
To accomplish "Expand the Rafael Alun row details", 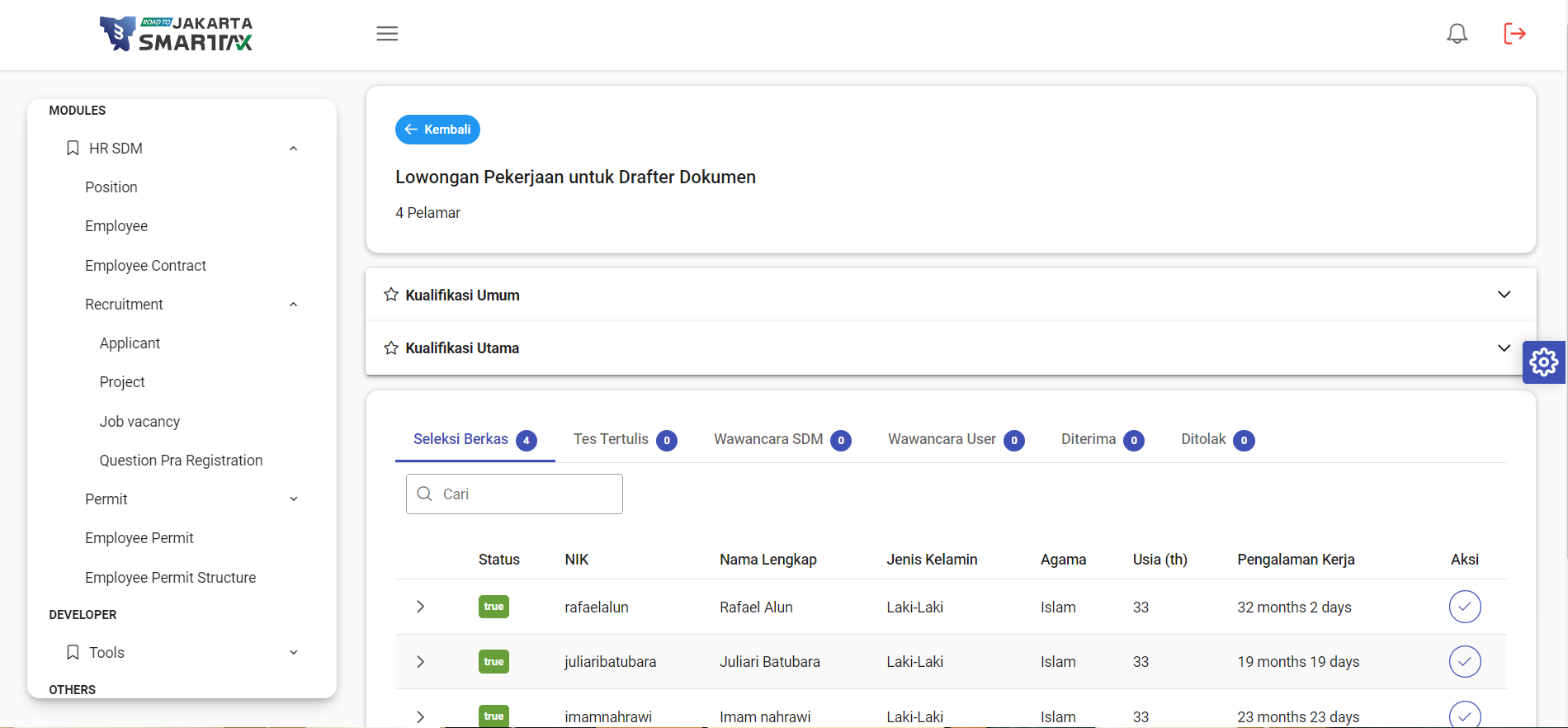I will click(420, 607).
